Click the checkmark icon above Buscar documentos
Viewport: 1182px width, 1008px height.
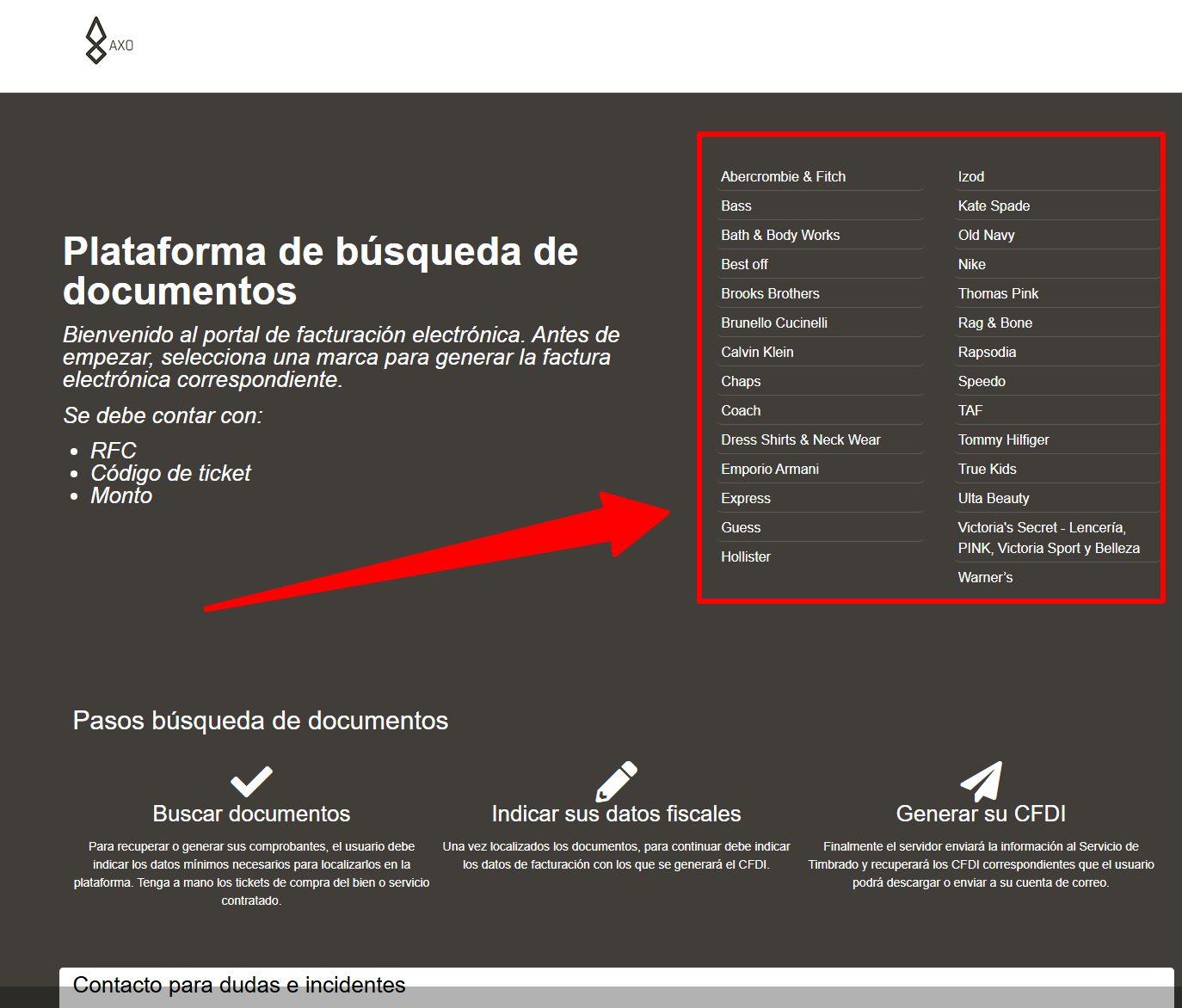pos(251,781)
